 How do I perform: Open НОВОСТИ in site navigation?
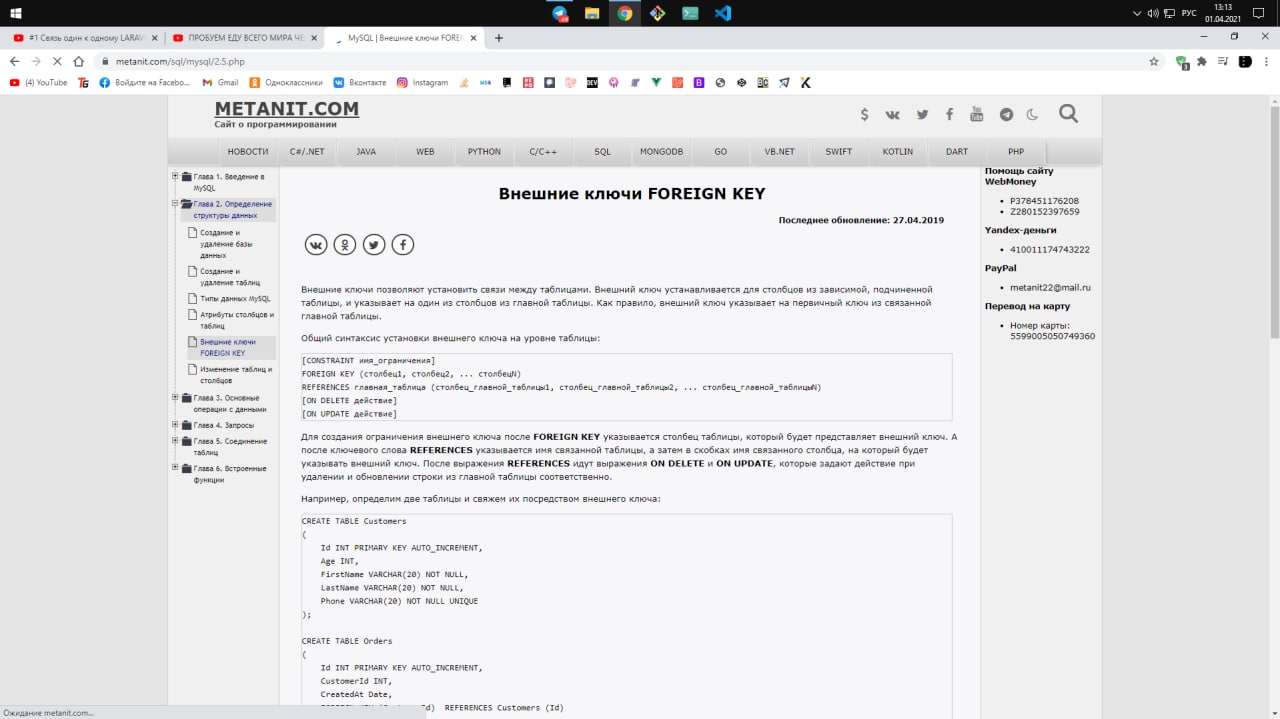point(248,152)
